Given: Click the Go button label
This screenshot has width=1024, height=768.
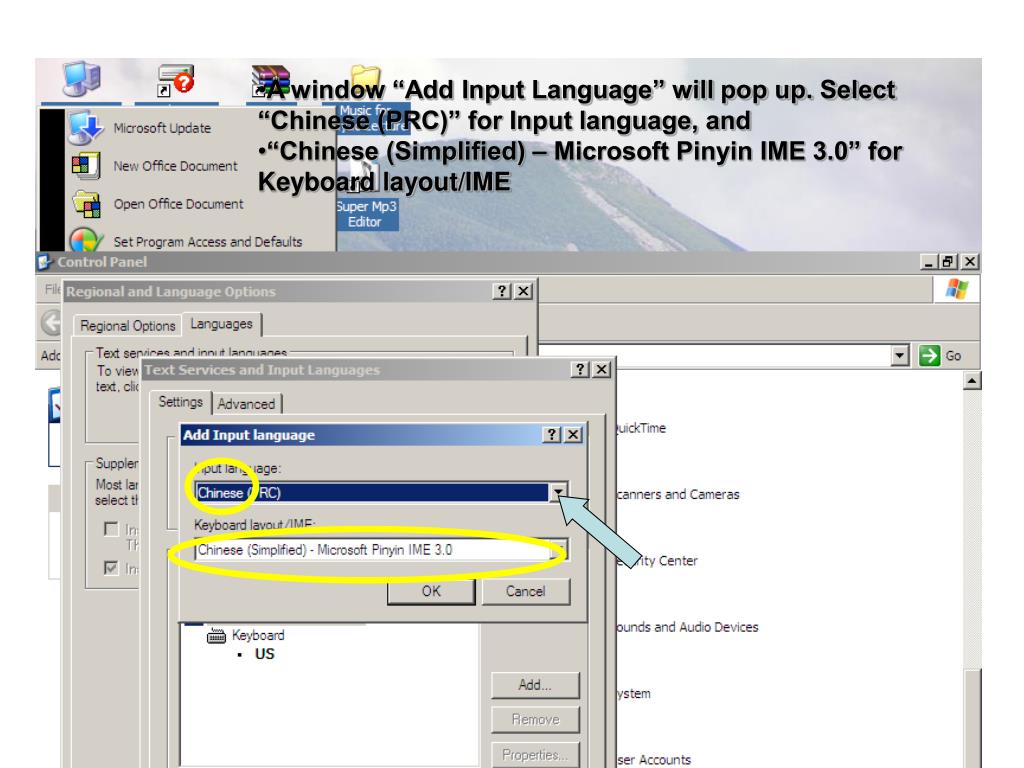Looking at the screenshot, I should [953, 356].
